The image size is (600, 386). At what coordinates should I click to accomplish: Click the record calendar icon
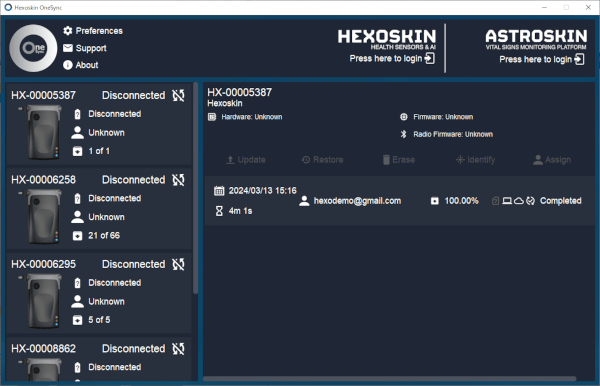point(219,191)
